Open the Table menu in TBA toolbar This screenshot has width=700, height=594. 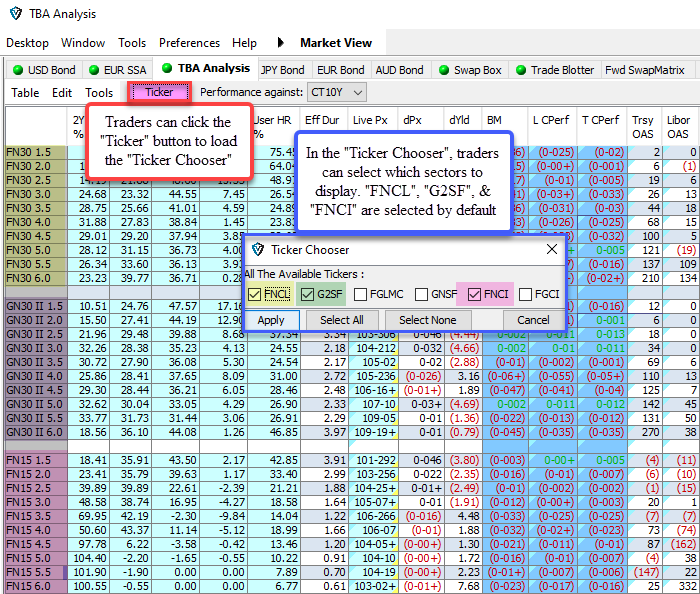coord(25,92)
